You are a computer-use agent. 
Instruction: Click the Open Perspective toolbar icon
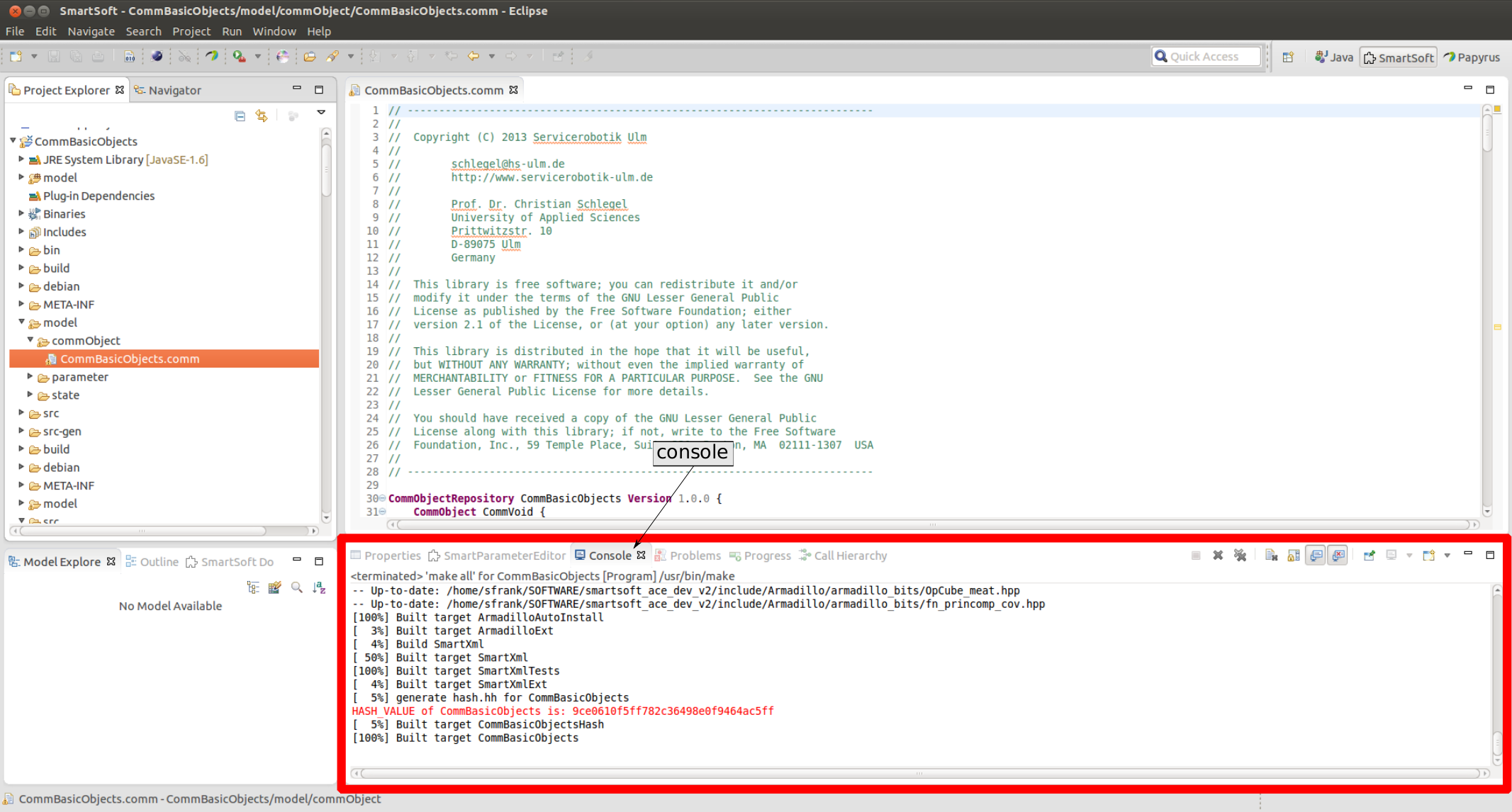pyautogui.click(x=1288, y=57)
